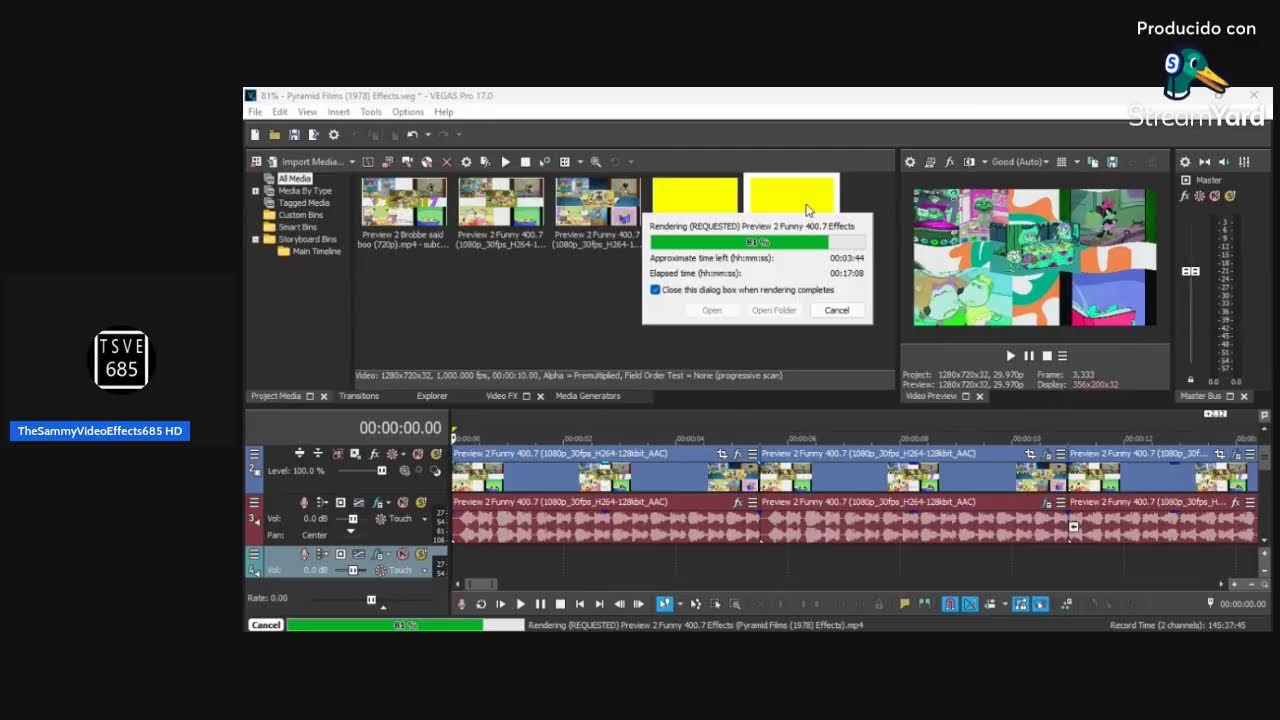Open Media Properties gear in Project Media toolbar

(x=466, y=162)
